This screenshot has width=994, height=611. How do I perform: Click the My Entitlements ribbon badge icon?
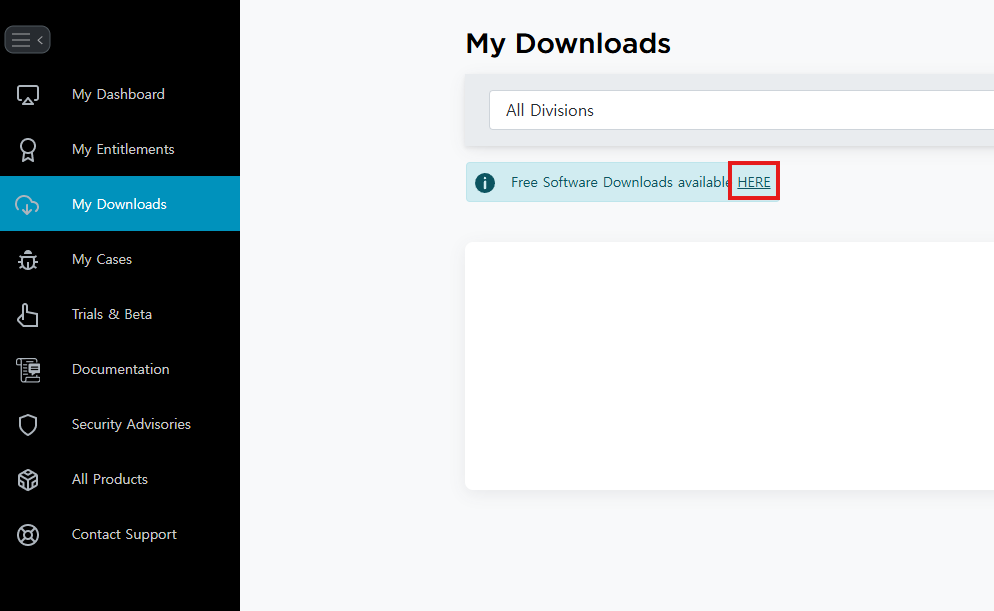[x=28, y=150]
